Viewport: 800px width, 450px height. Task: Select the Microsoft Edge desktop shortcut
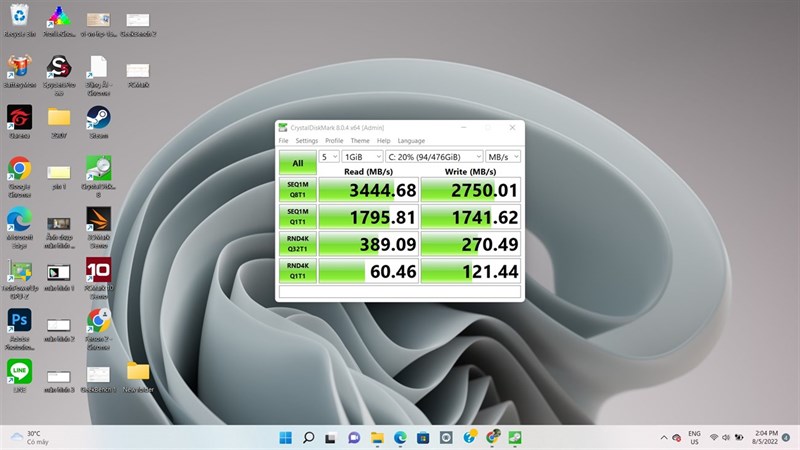pyautogui.click(x=19, y=228)
